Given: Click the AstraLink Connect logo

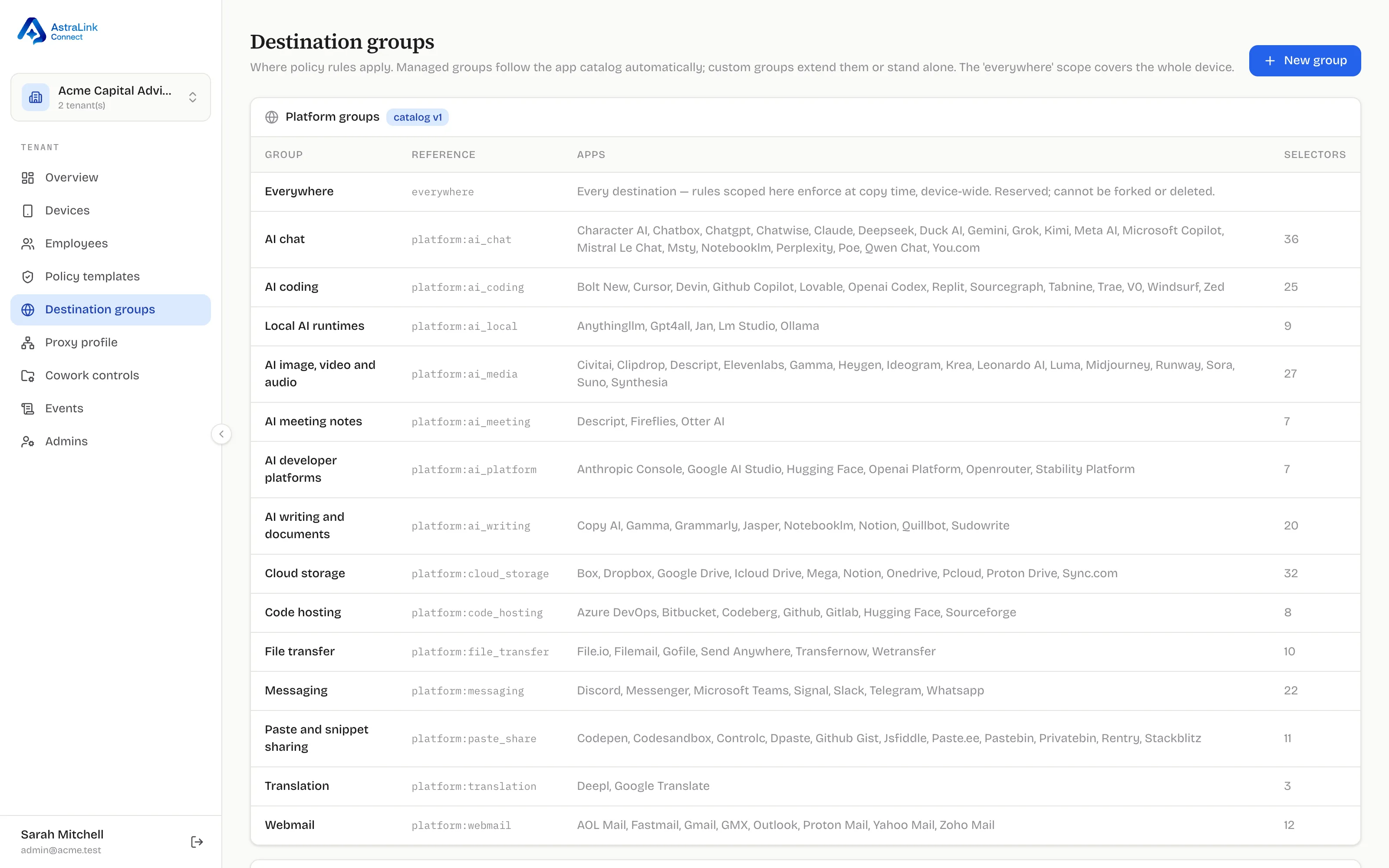Looking at the screenshot, I should [57, 31].
